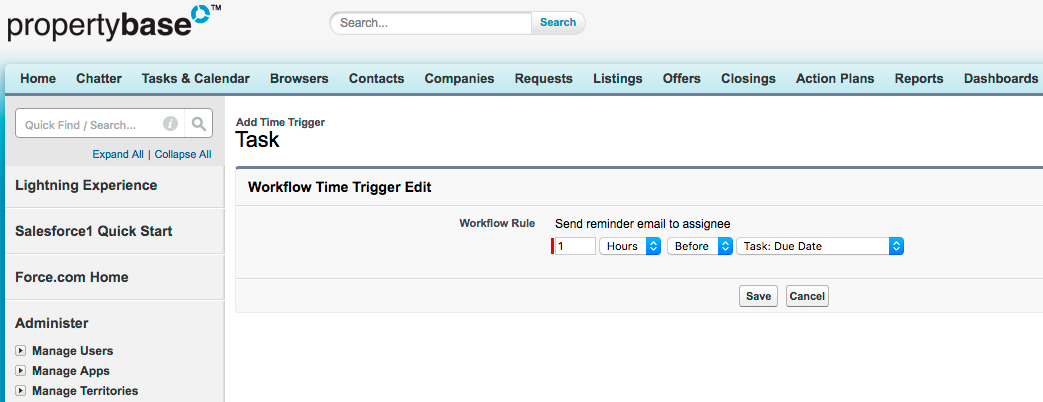
Task: Open the Listings tab
Action: pyautogui.click(x=618, y=79)
